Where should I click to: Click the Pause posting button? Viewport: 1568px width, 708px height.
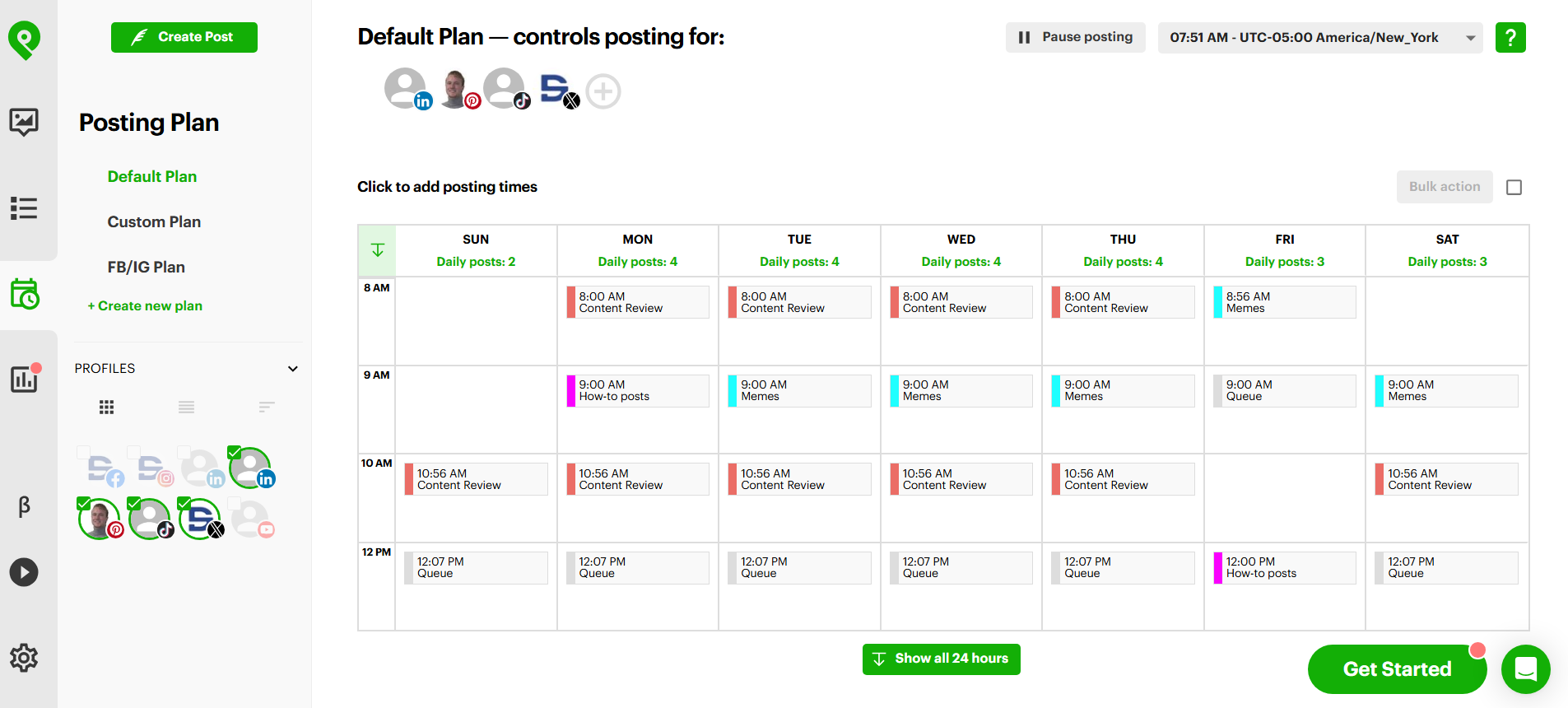tap(1075, 38)
